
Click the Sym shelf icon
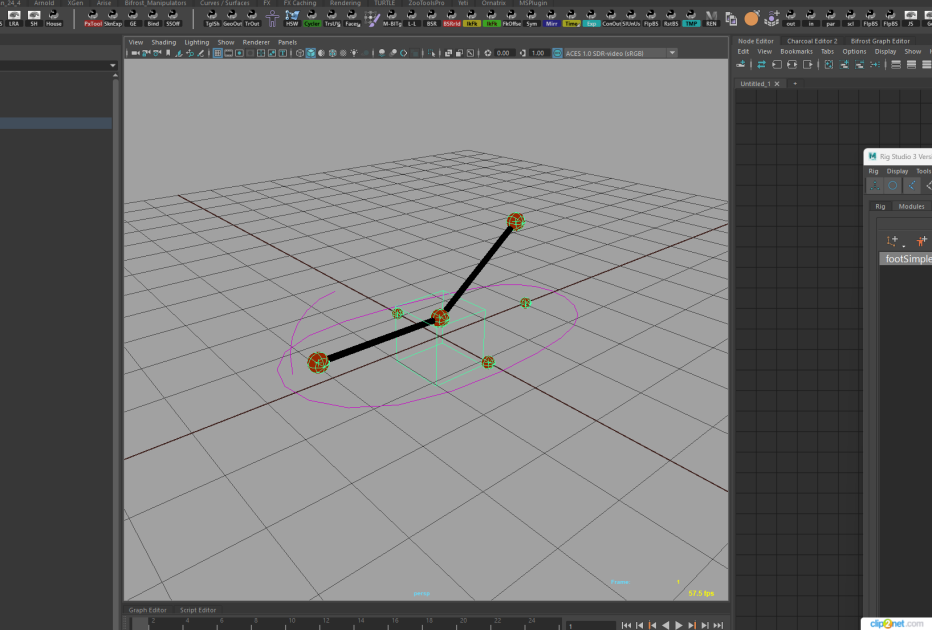531,18
